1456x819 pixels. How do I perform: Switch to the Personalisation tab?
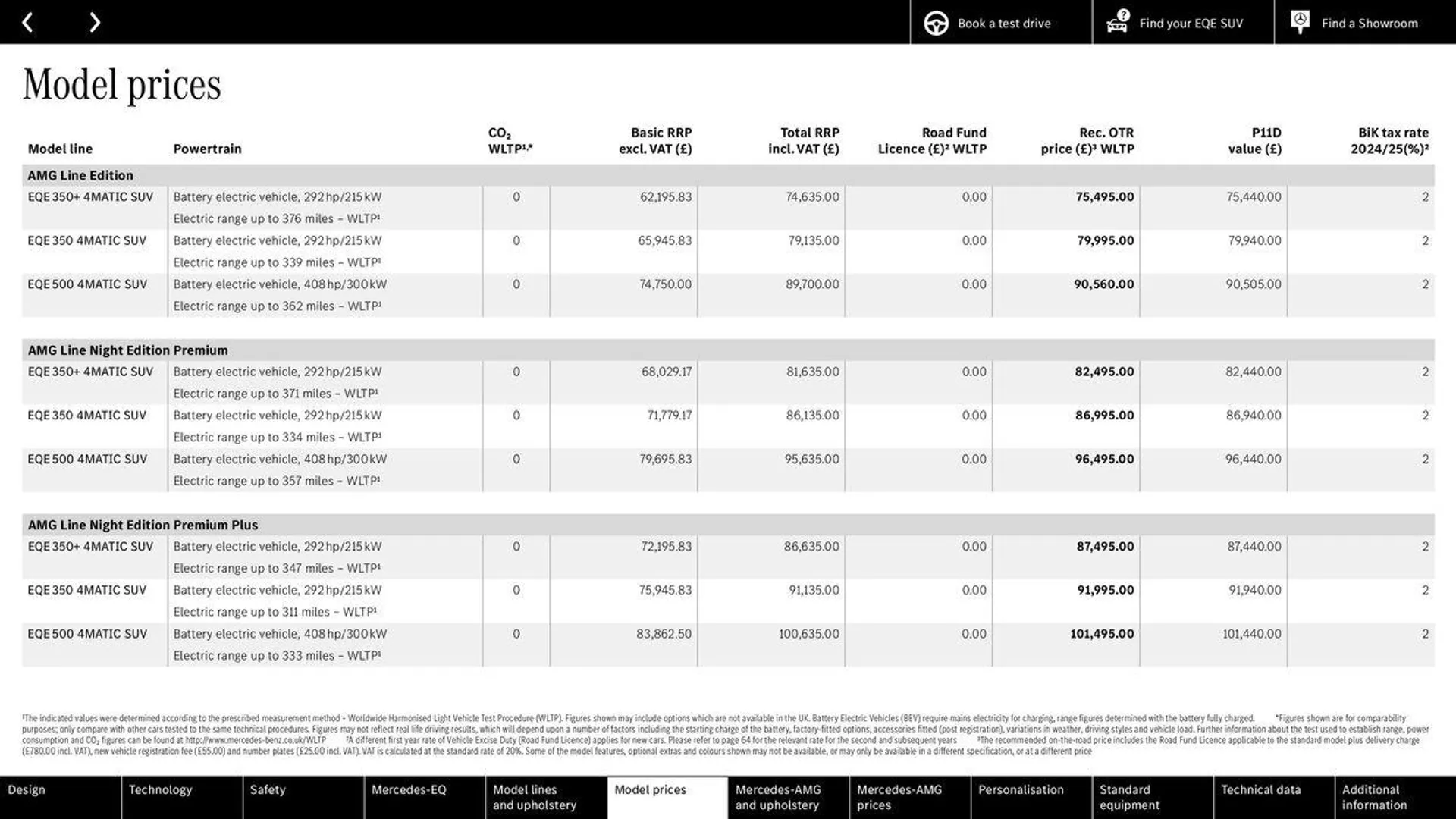coord(1031,797)
